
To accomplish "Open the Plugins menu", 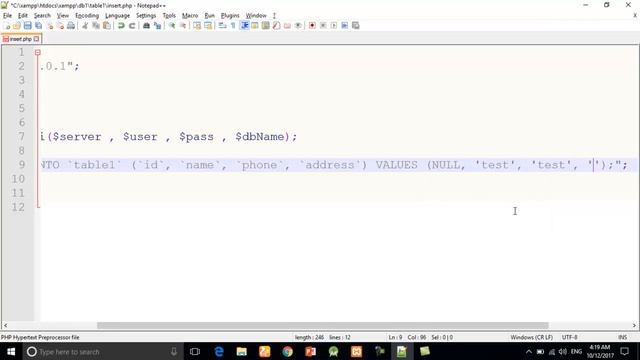I will point(230,16).
